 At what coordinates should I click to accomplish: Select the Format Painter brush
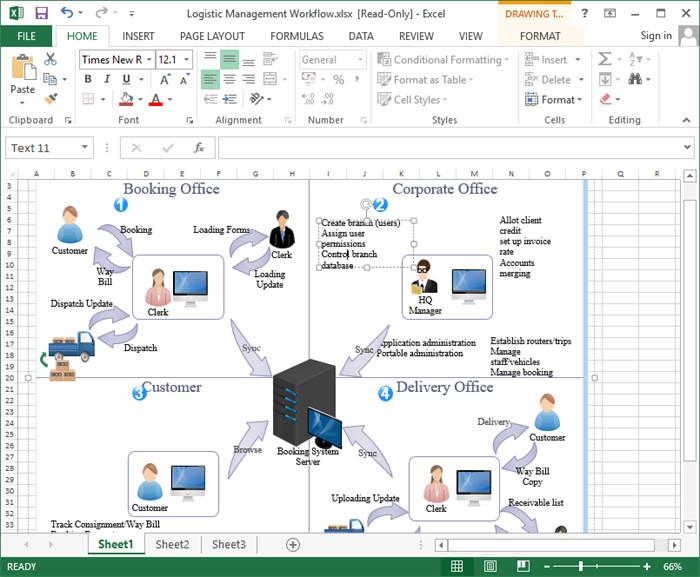(50, 99)
